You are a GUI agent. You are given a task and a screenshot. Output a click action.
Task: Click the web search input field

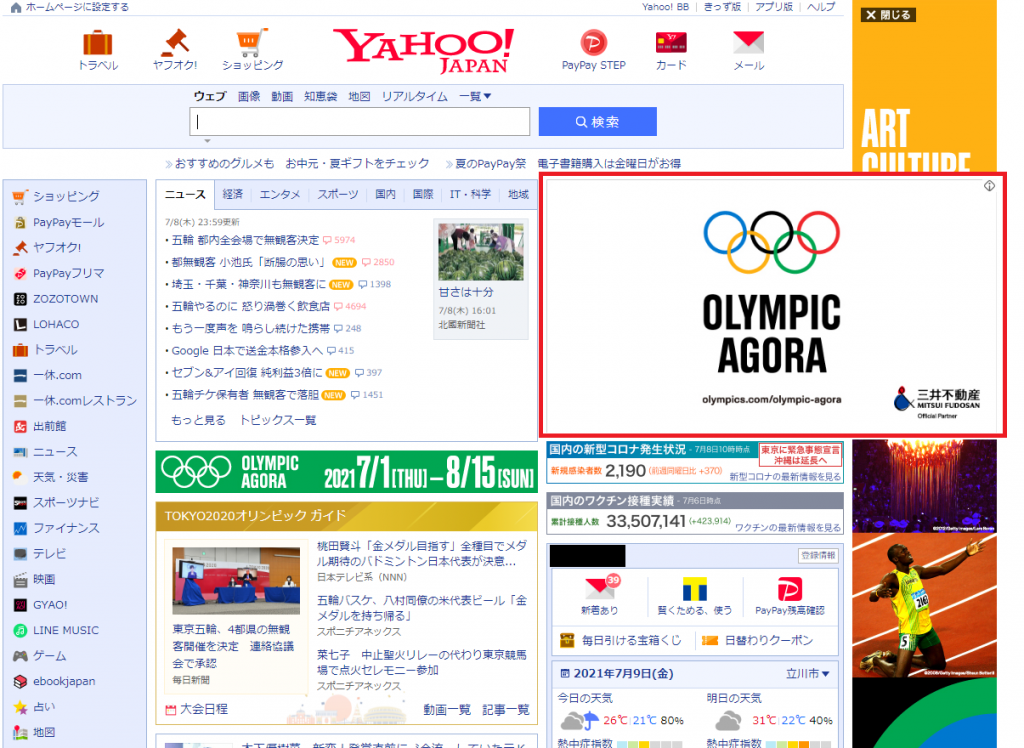[x=359, y=122]
